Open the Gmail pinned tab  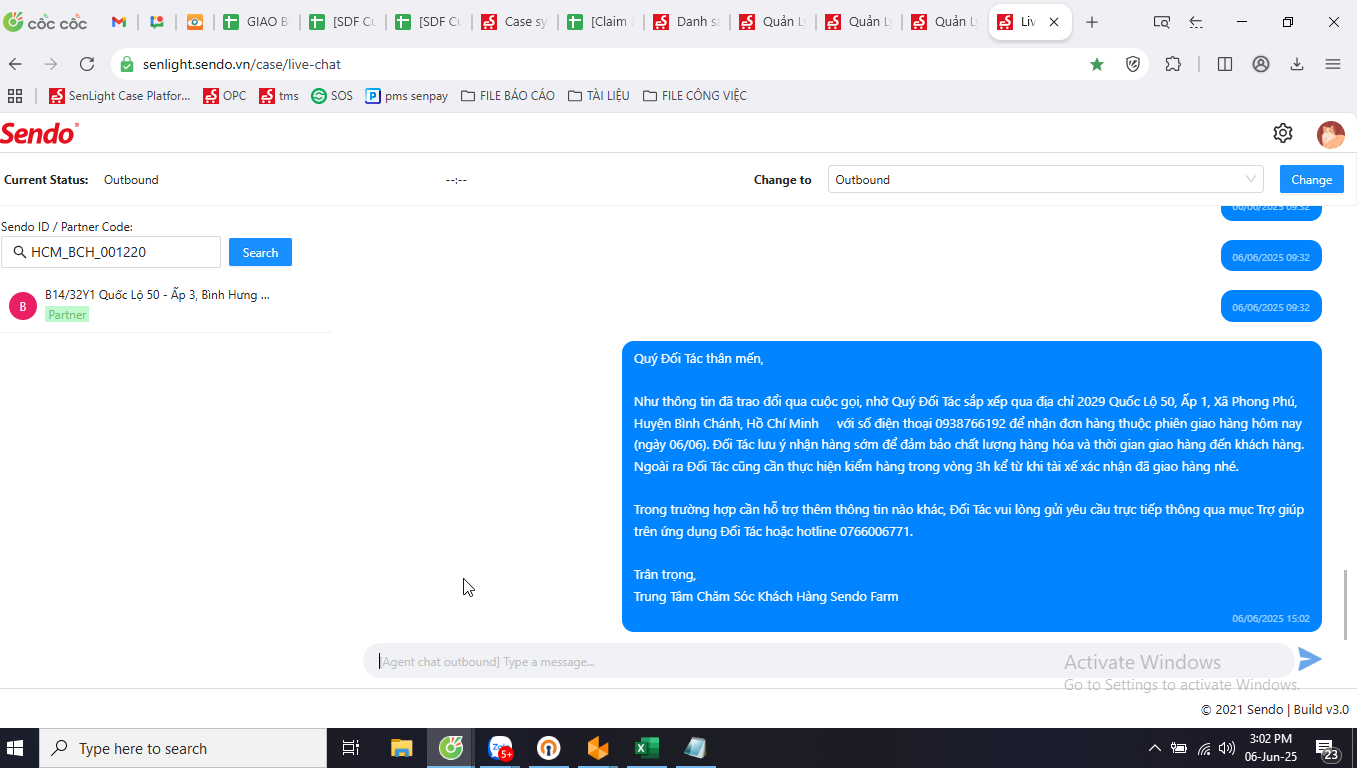coord(119,22)
